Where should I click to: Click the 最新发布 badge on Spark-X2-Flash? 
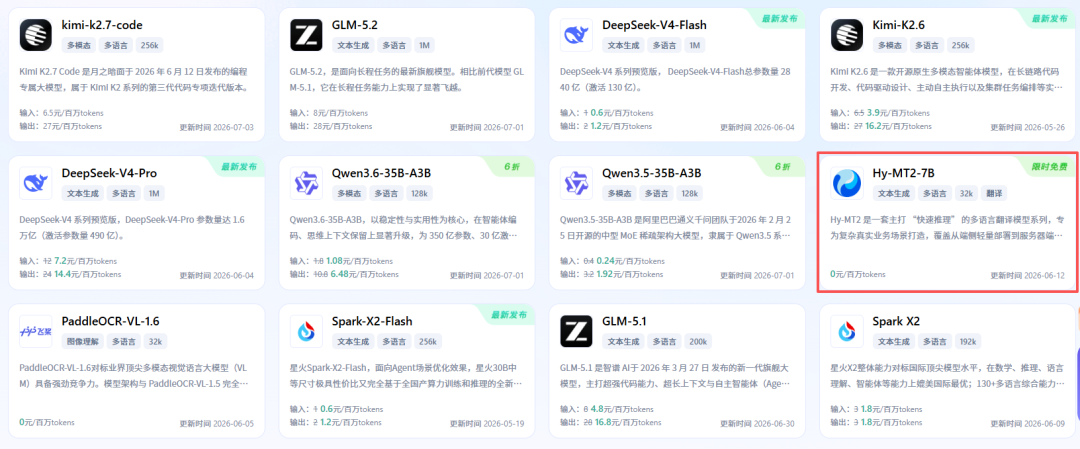509,315
